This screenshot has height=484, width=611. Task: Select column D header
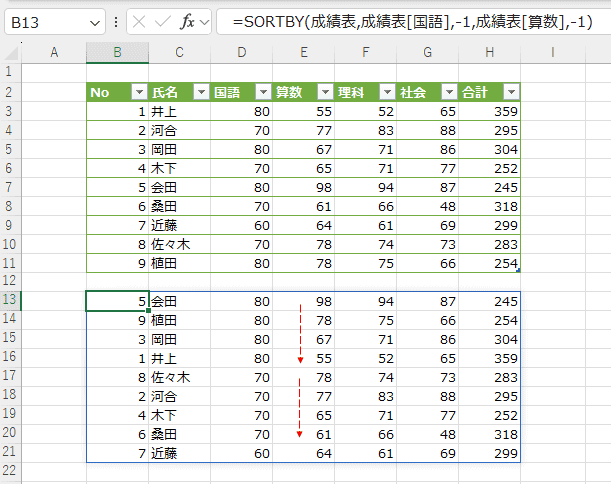242,52
